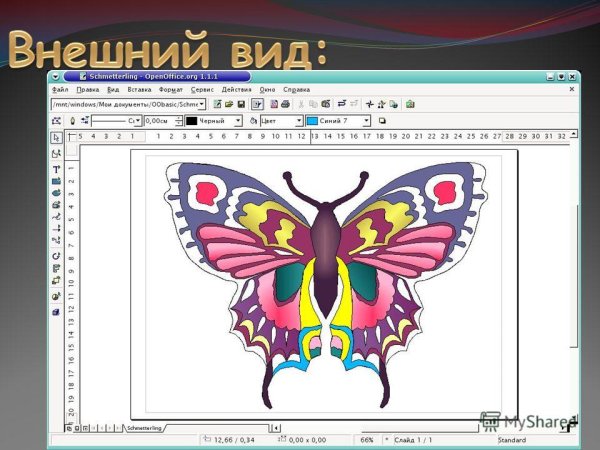The image size is (600, 450).
Task: Open the Действия menu
Action: [236, 90]
